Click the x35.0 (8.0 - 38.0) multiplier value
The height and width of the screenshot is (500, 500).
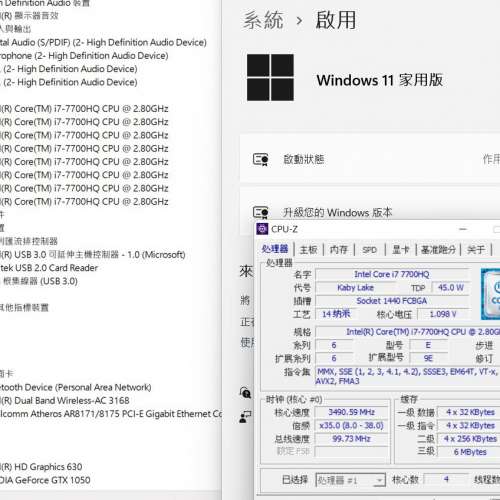351,426
